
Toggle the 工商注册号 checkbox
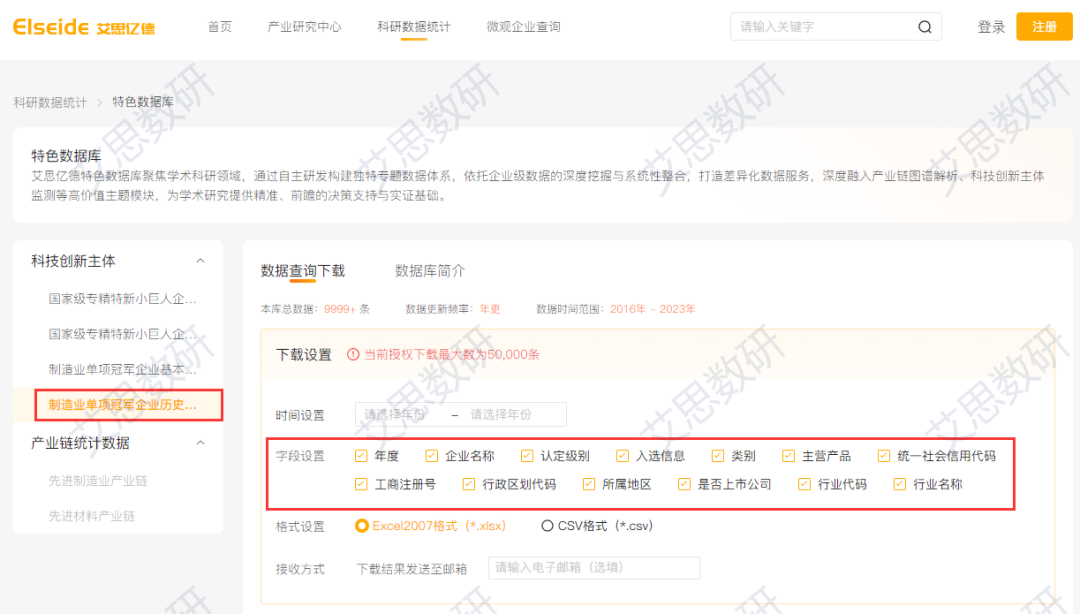point(361,484)
